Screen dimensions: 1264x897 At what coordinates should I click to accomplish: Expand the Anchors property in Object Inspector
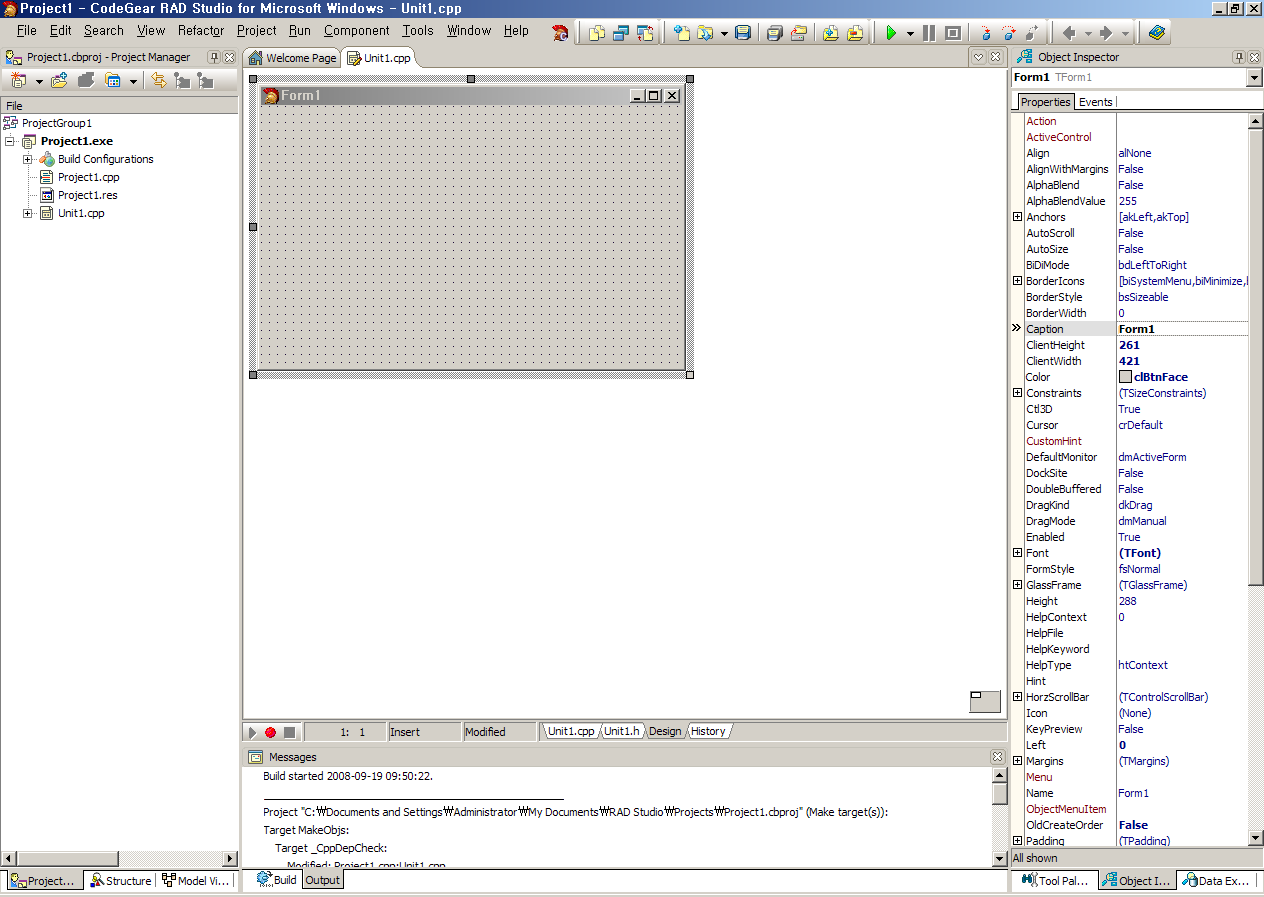pyautogui.click(x=1017, y=217)
